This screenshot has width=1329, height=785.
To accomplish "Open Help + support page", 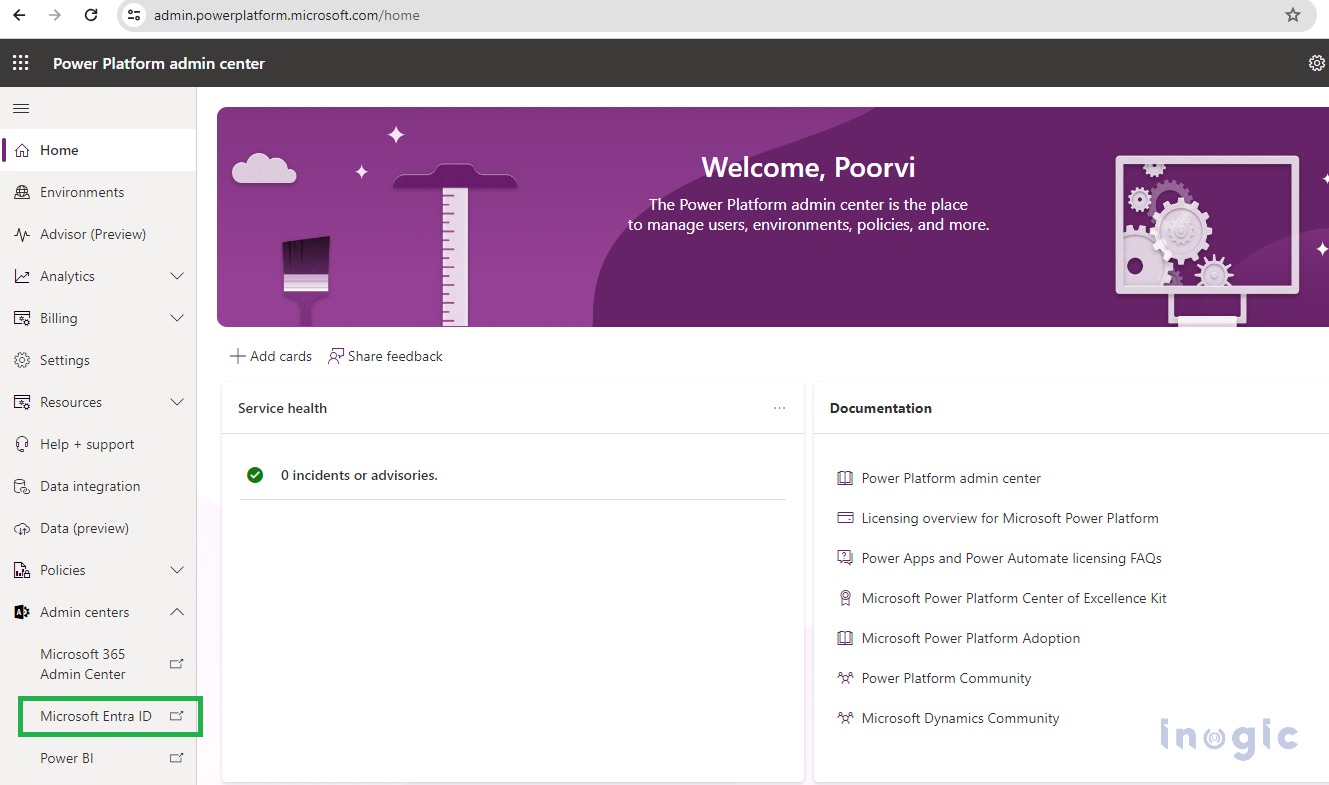I will point(100,444).
